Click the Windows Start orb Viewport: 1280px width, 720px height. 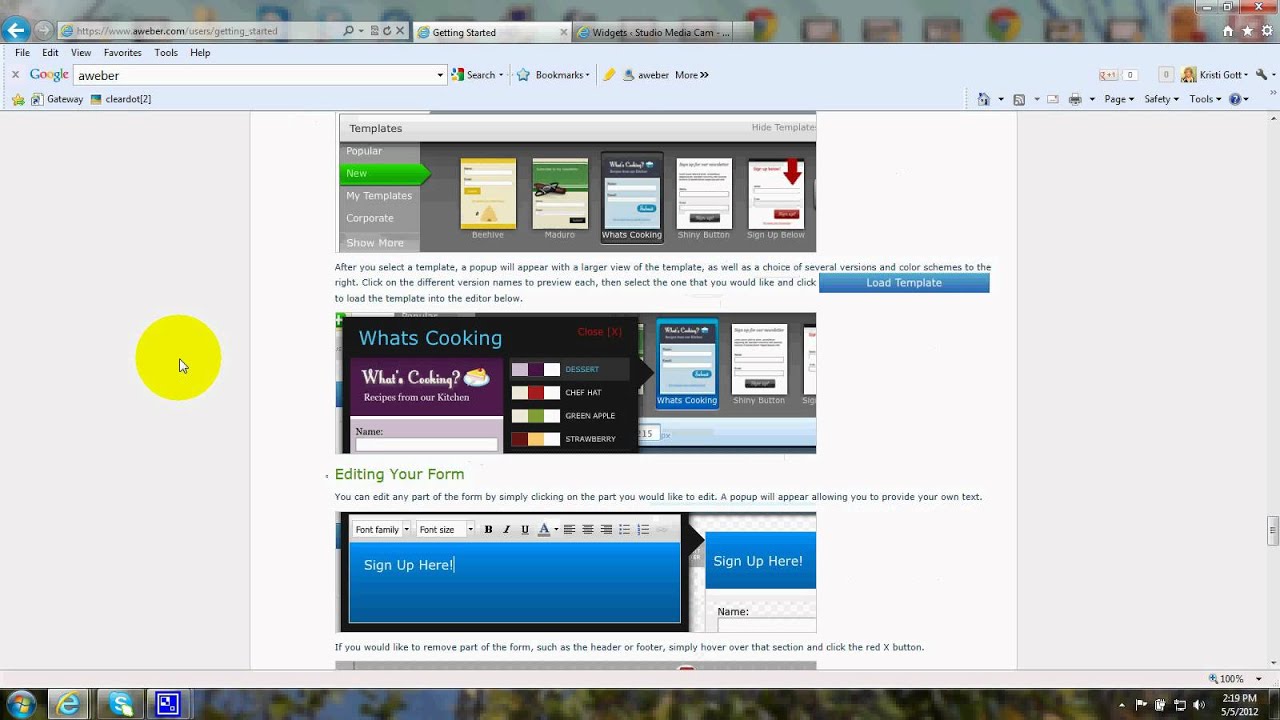[x=20, y=704]
